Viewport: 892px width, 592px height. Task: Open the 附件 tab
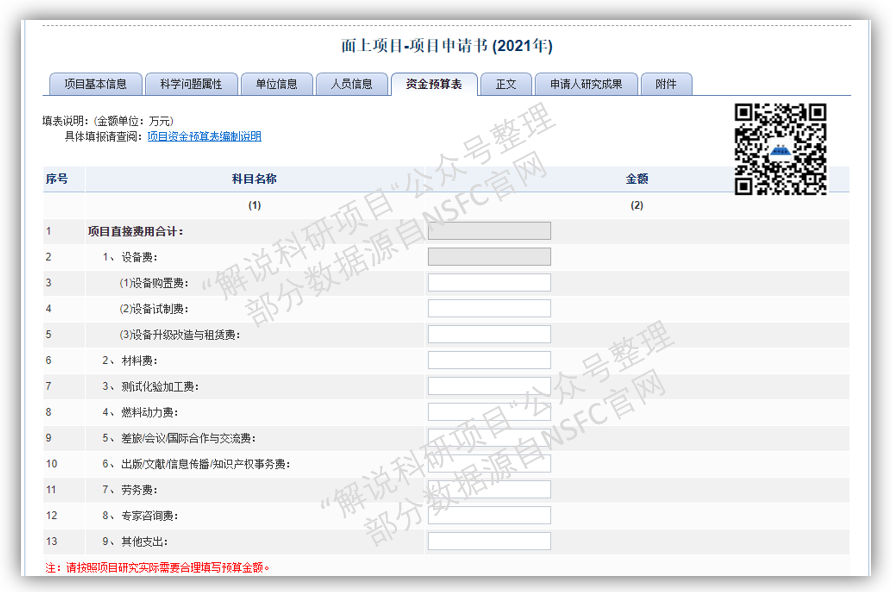pos(666,84)
